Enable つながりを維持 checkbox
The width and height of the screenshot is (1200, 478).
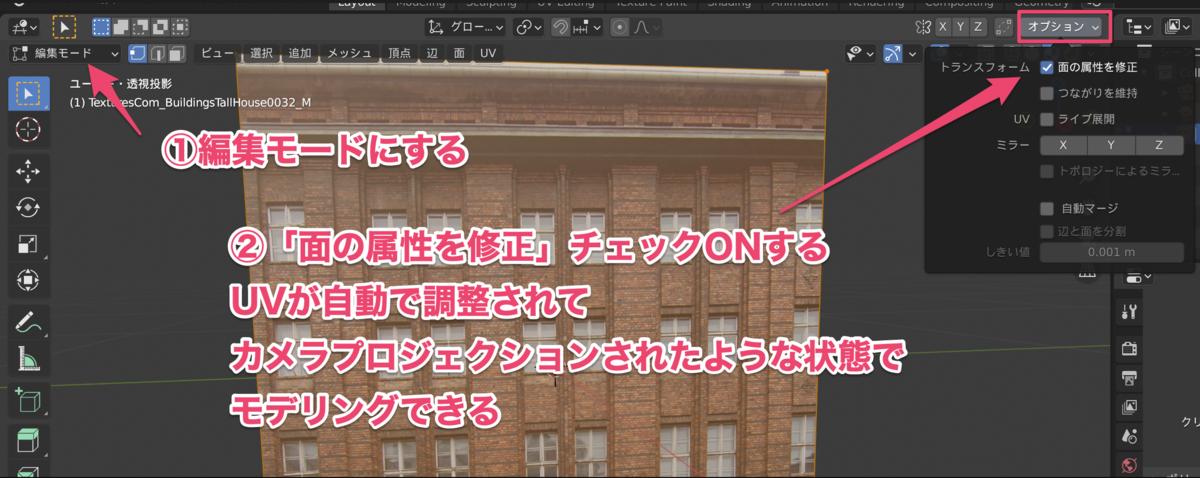click(1047, 94)
